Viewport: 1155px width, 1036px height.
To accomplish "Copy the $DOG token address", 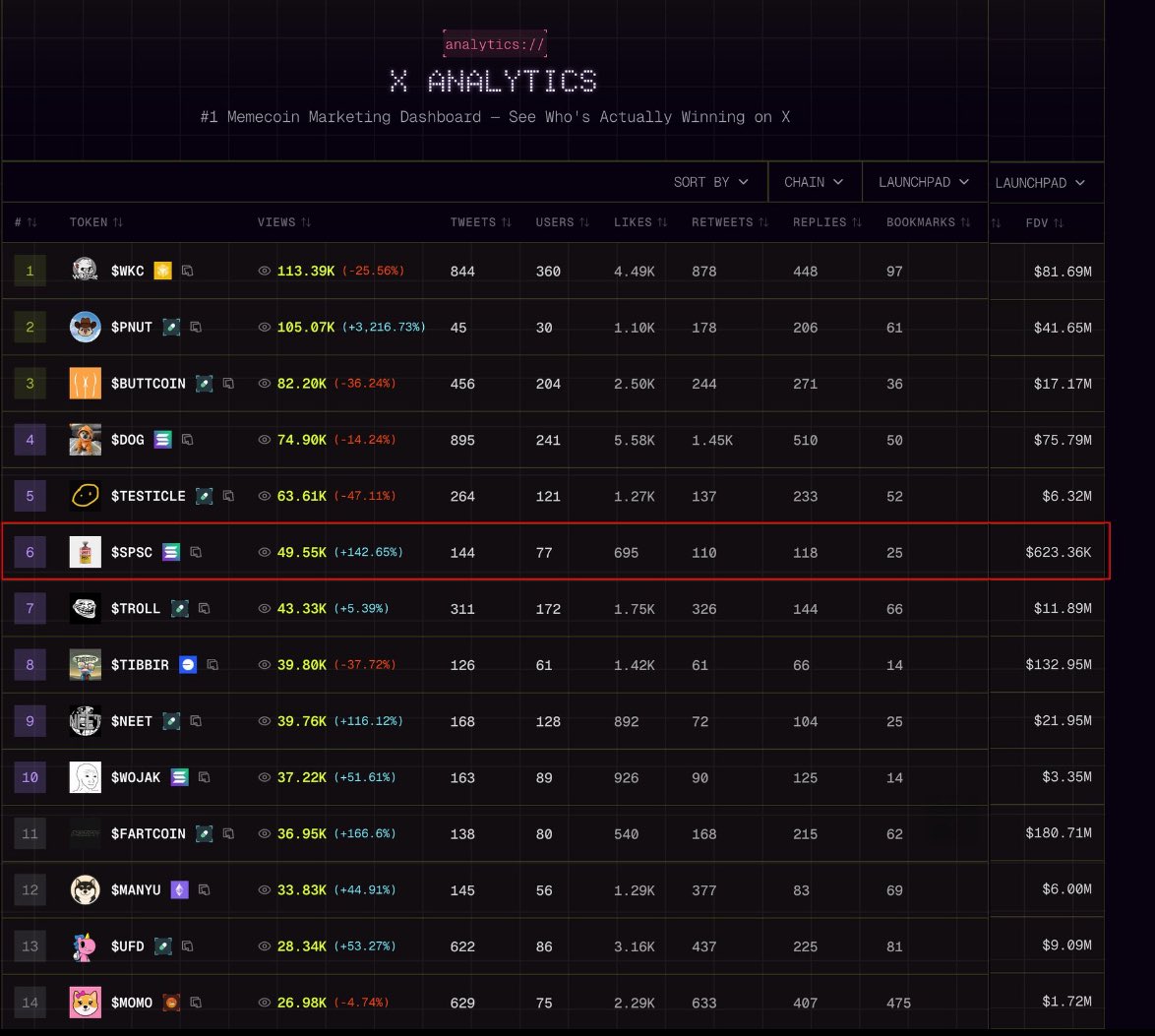I will (x=187, y=440).
